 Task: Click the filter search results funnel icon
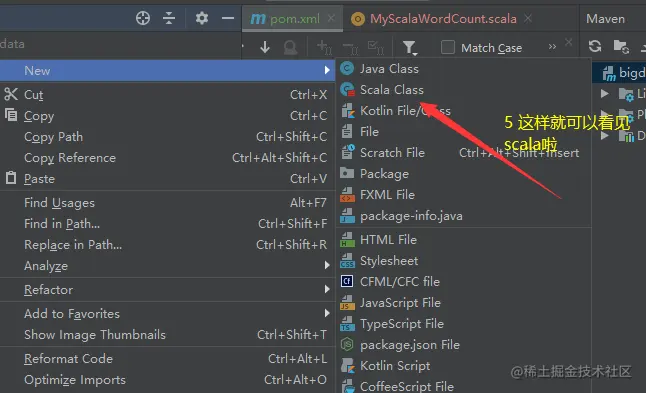410,48
